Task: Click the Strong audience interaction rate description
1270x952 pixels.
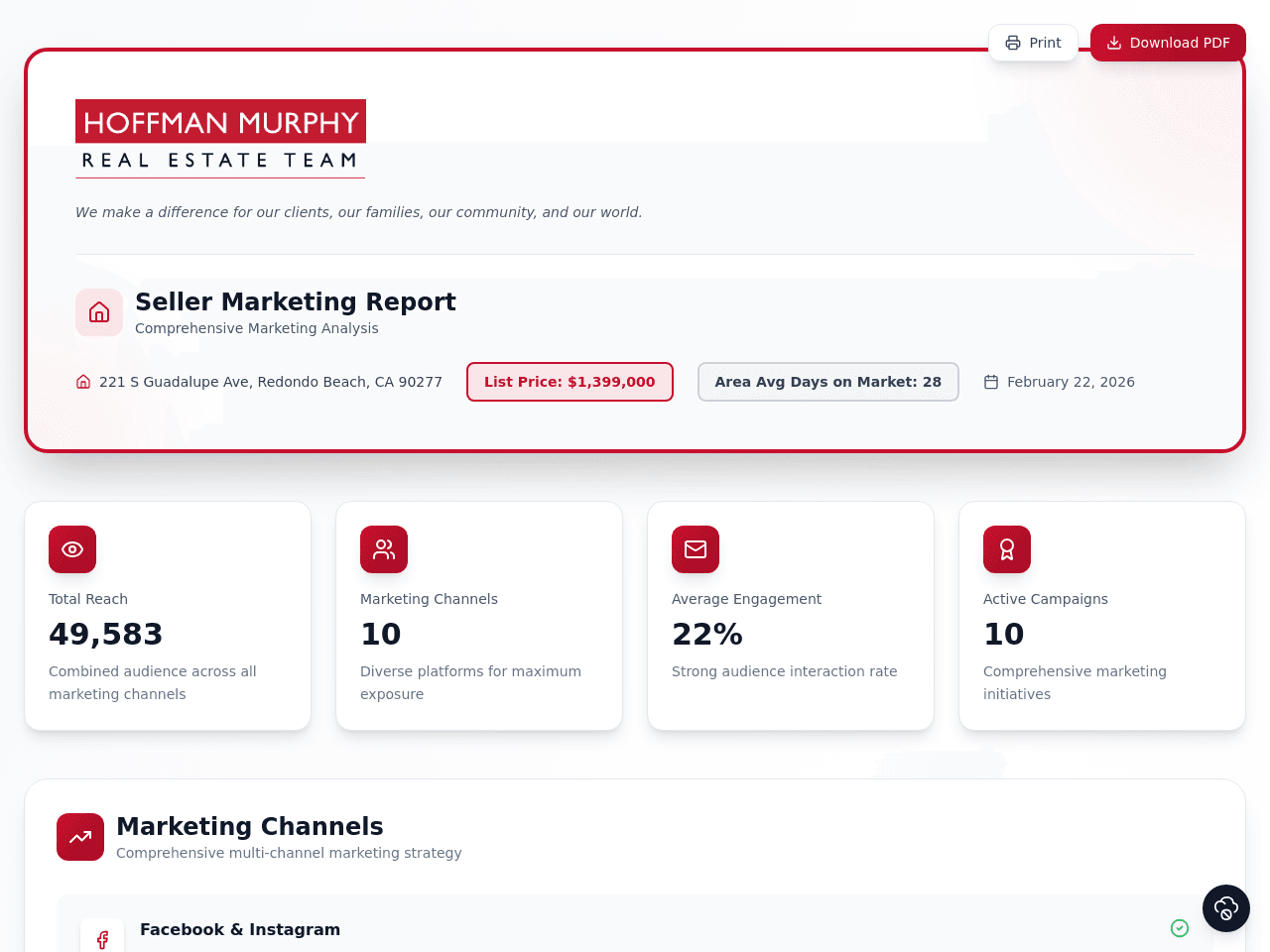Action: tap(785, 671)
